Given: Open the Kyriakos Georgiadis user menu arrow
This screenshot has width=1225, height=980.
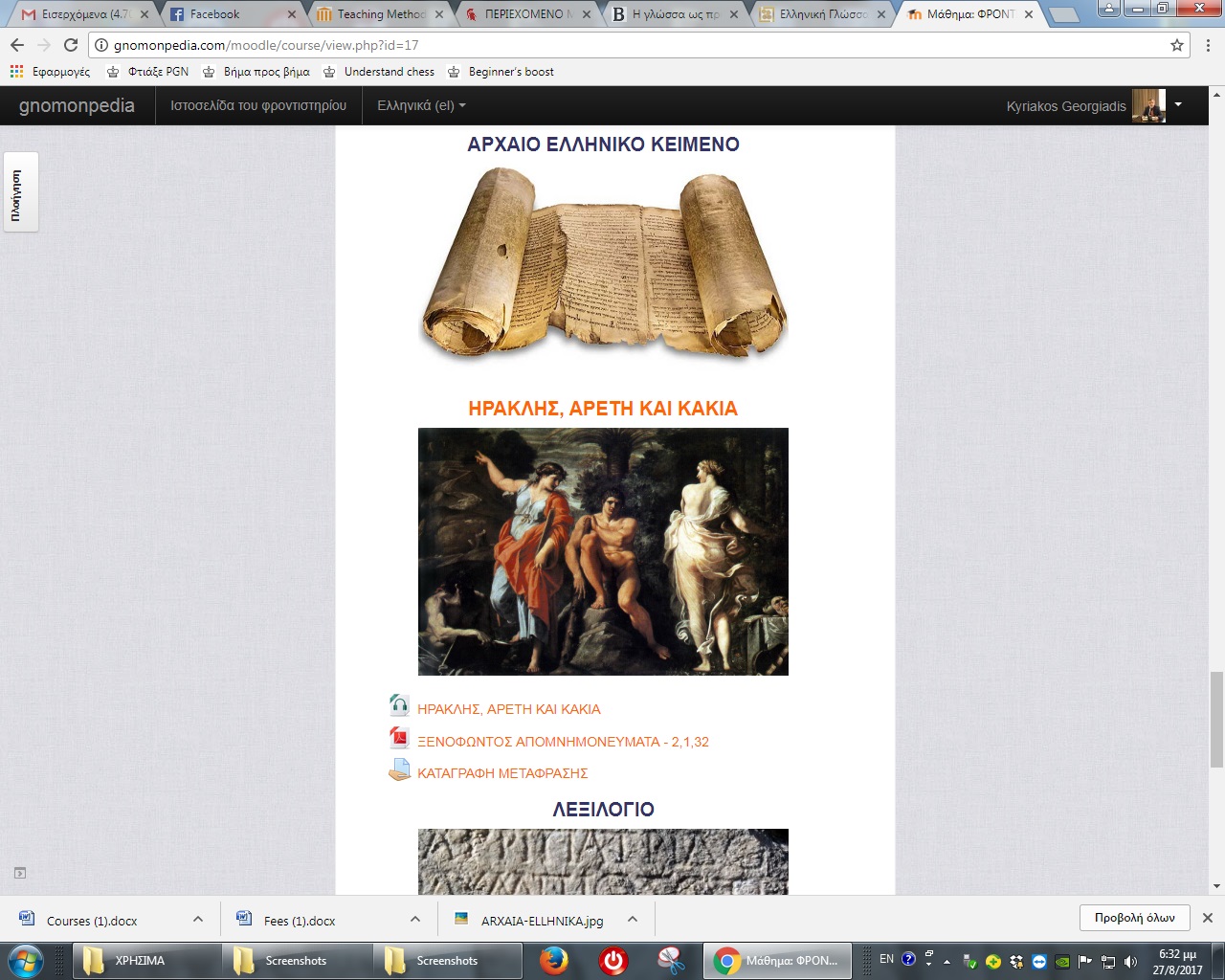Looking at the screenshot, I should (1178, 104).
